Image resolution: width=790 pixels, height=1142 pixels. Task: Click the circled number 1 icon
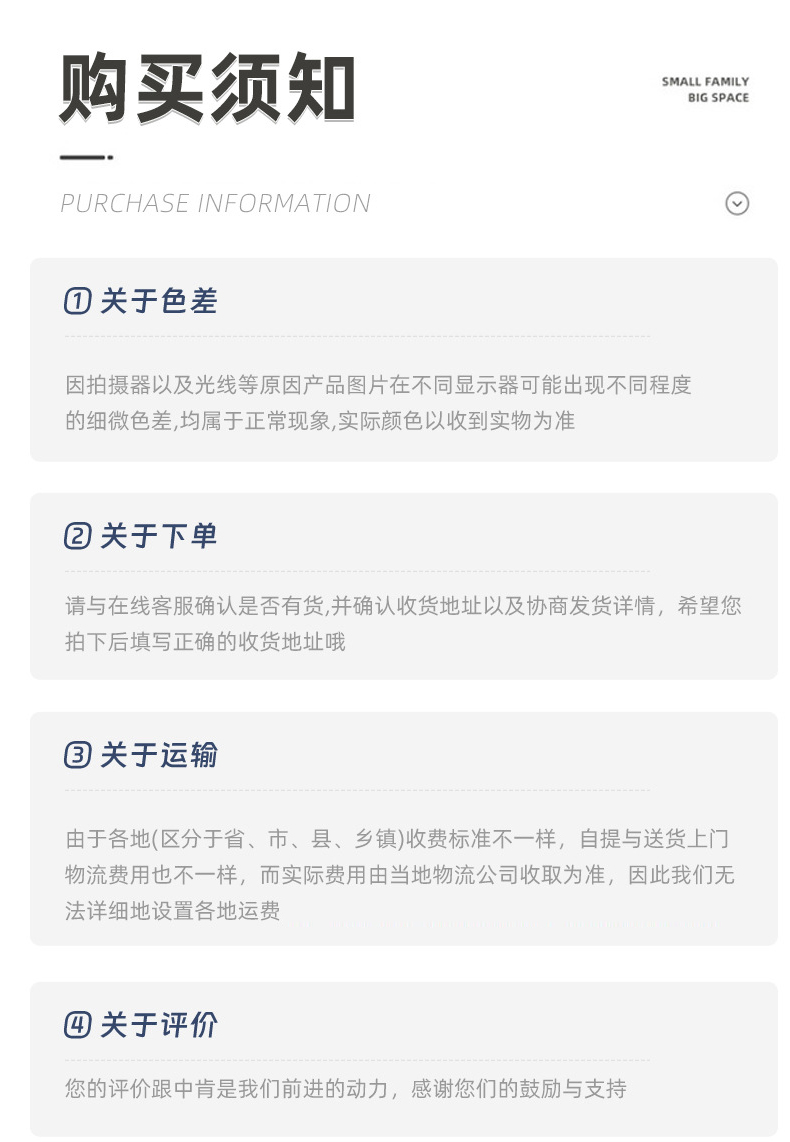point(77,301)
